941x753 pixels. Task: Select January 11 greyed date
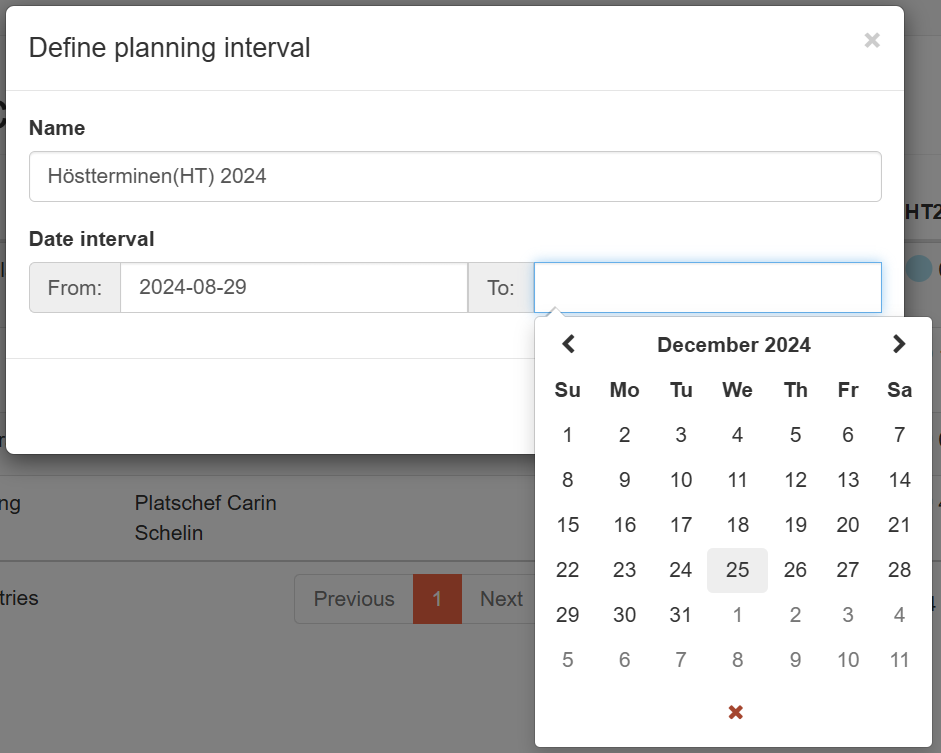tap(899, 660)
